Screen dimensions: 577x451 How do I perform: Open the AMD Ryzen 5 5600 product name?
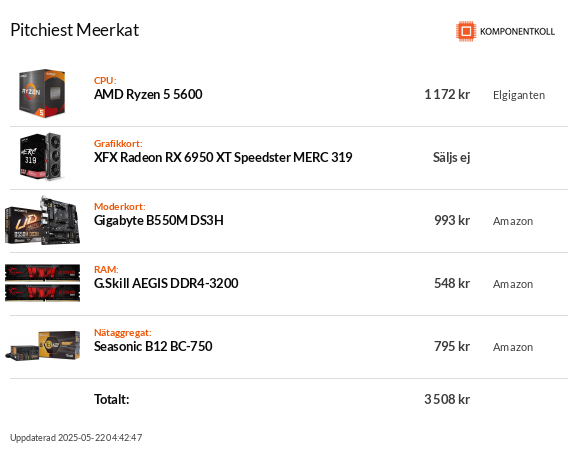pyautogui.click(x=148, y=95)
